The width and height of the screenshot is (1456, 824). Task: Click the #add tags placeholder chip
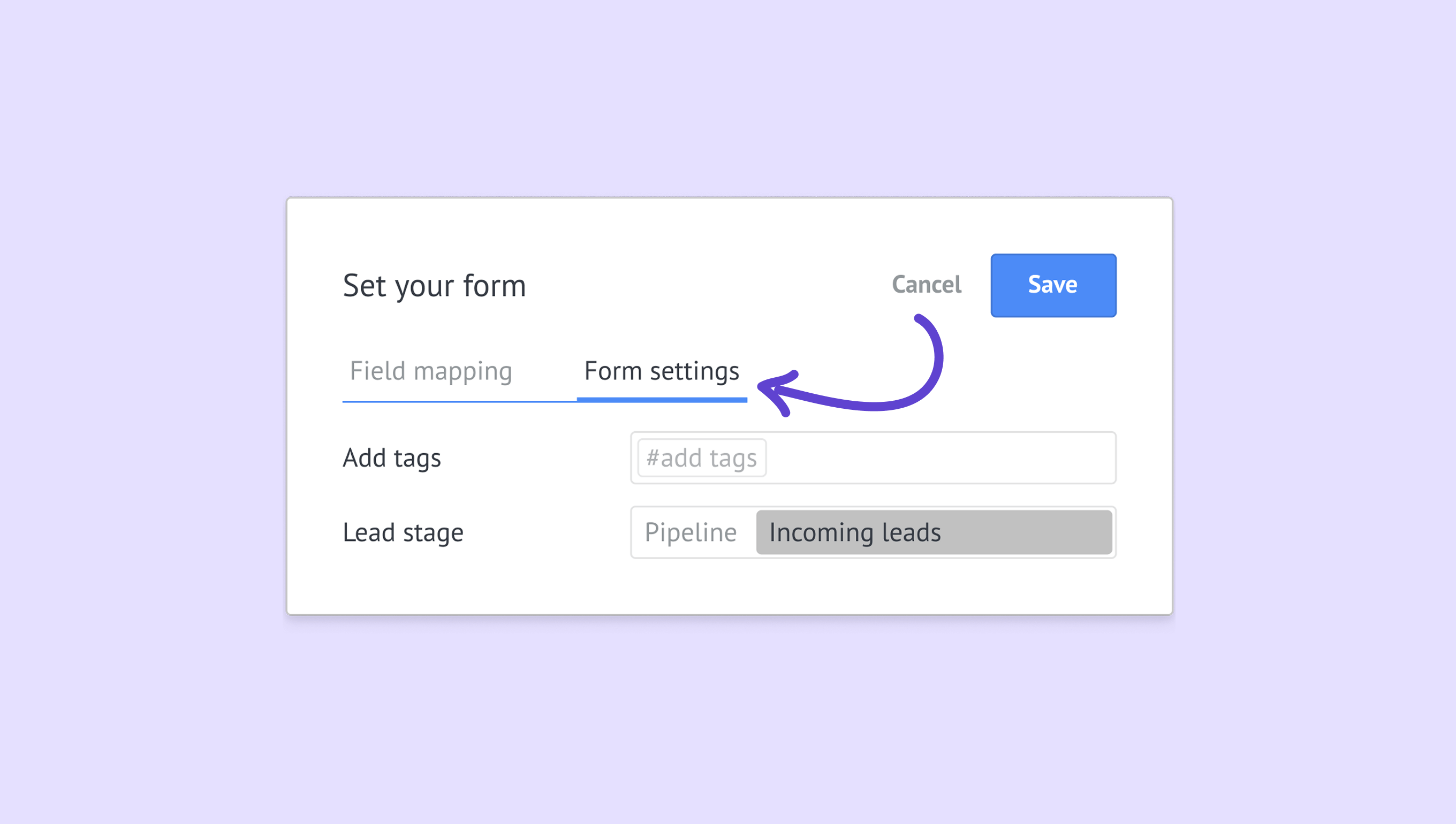(x=701, y=458)
